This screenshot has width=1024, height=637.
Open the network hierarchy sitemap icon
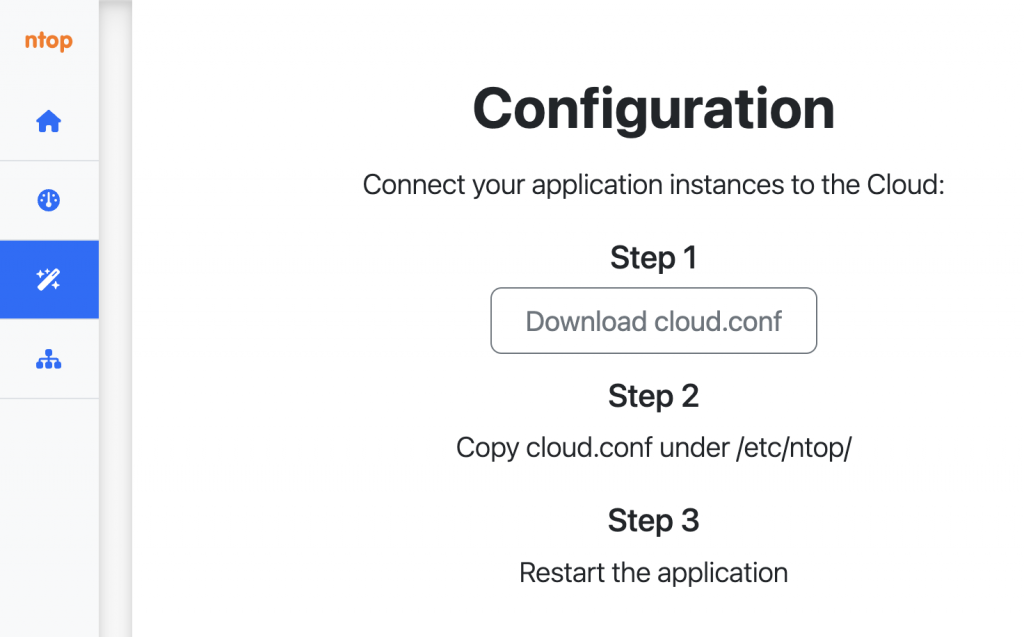coord(48,359)
